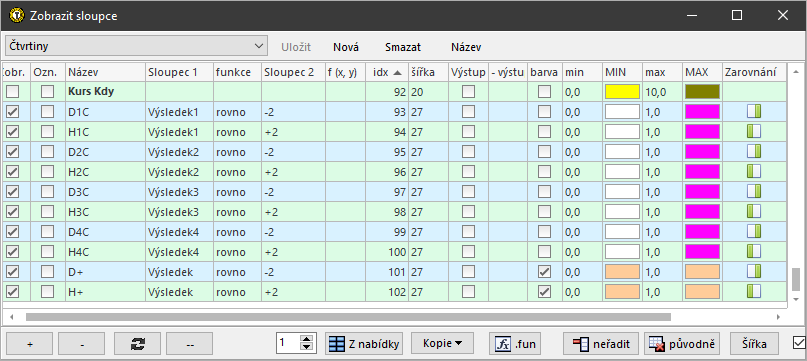
Task: Click the alignment icon in the H4C row
Action: tap(753, 252)
